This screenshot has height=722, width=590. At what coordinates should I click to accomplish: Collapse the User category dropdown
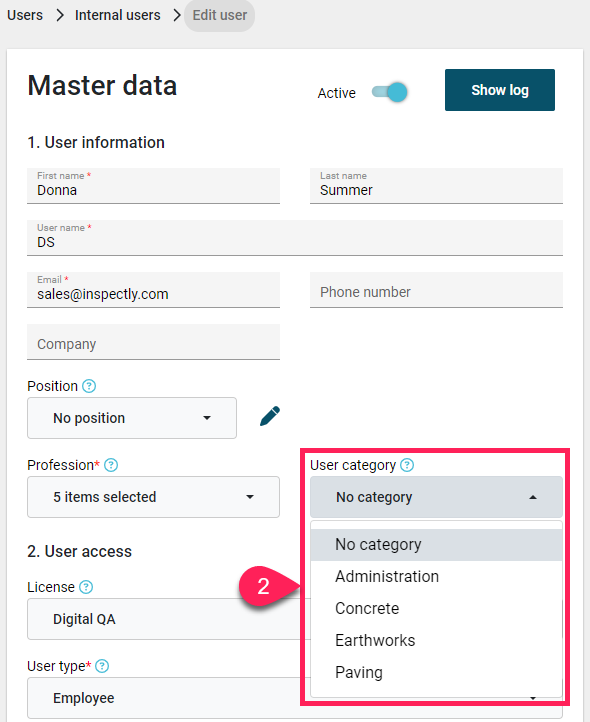pyautogui.click(x=436, y=497)
